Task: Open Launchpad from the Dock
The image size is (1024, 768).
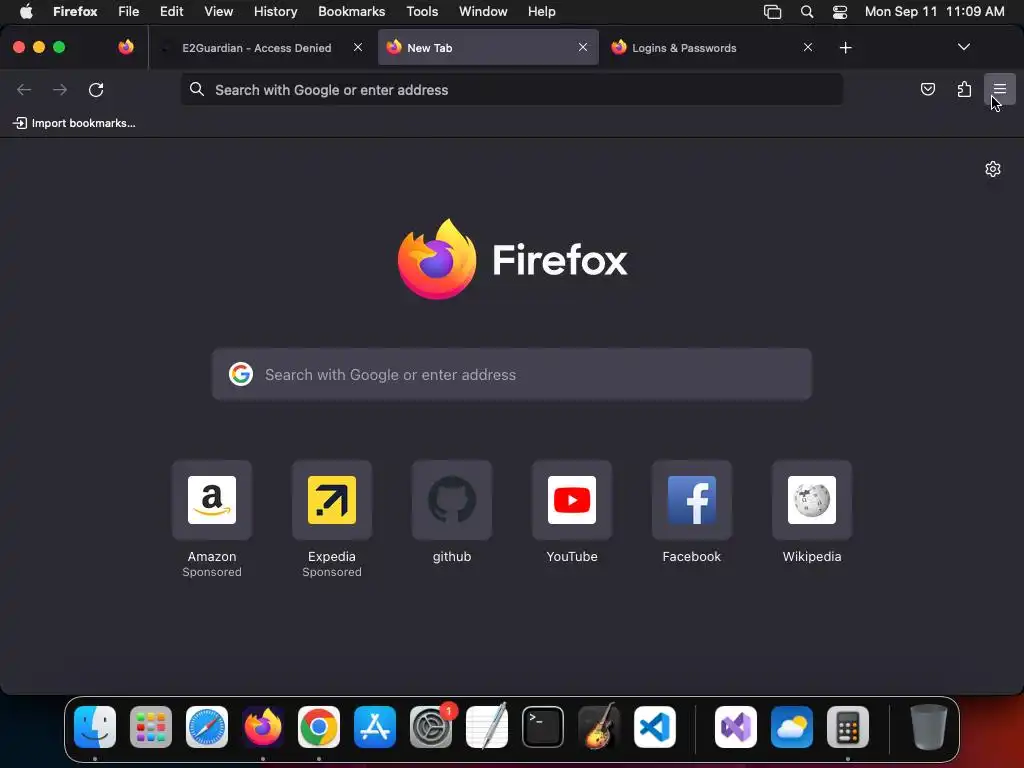Action: point(151,727)
